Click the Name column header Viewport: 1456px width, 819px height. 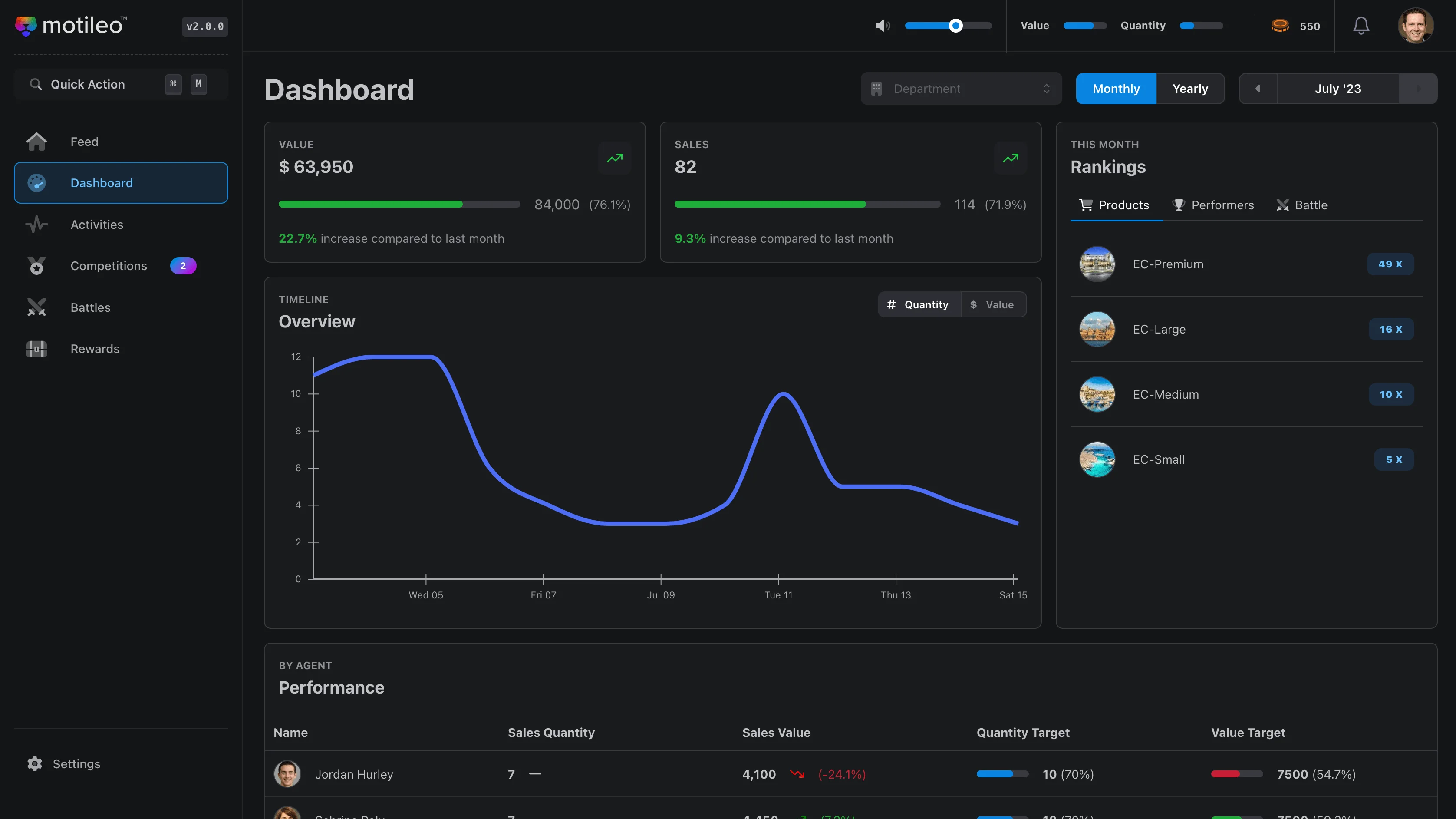point(290,733)
